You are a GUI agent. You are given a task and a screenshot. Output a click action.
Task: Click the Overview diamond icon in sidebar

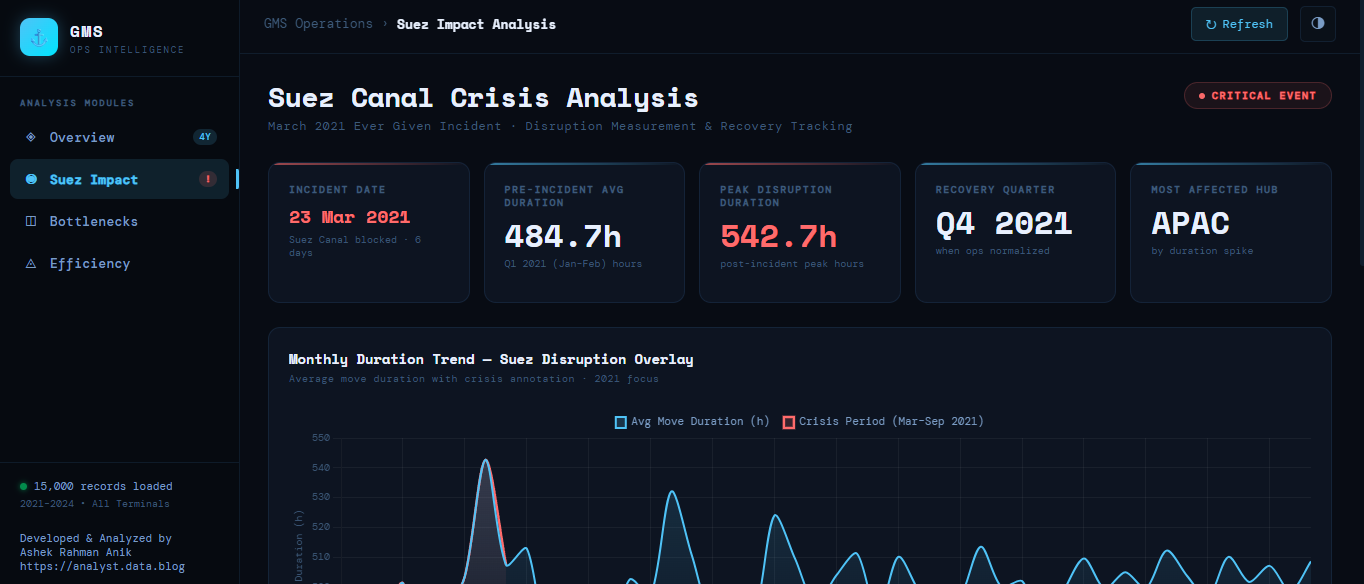(30, 137)
